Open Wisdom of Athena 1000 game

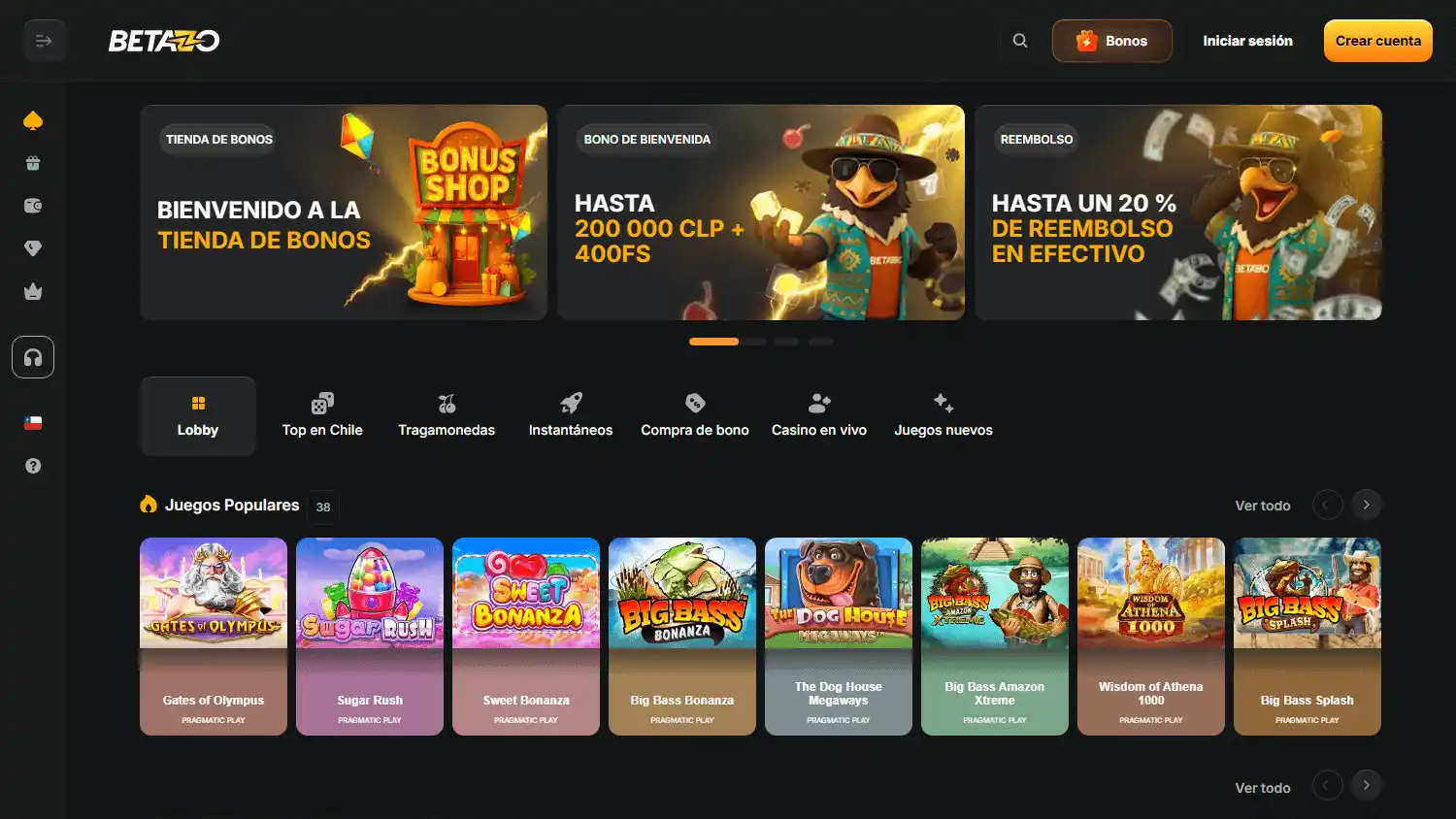(x=1151, y=637)
